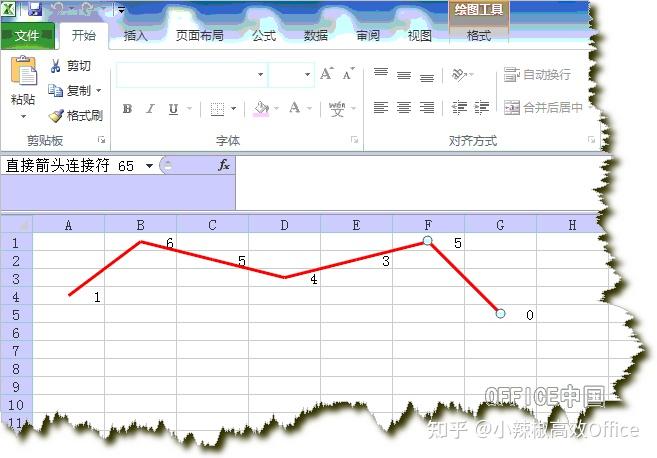Viewport: 657px width, 458px height.
Task: Click the cell borders icon
Action: [x=217, y=109]
